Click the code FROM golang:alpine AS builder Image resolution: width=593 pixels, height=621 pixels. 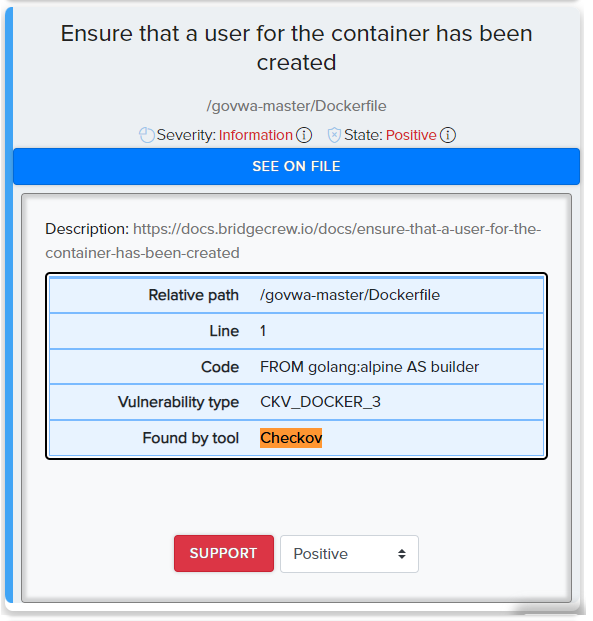(x=369, y=367)
